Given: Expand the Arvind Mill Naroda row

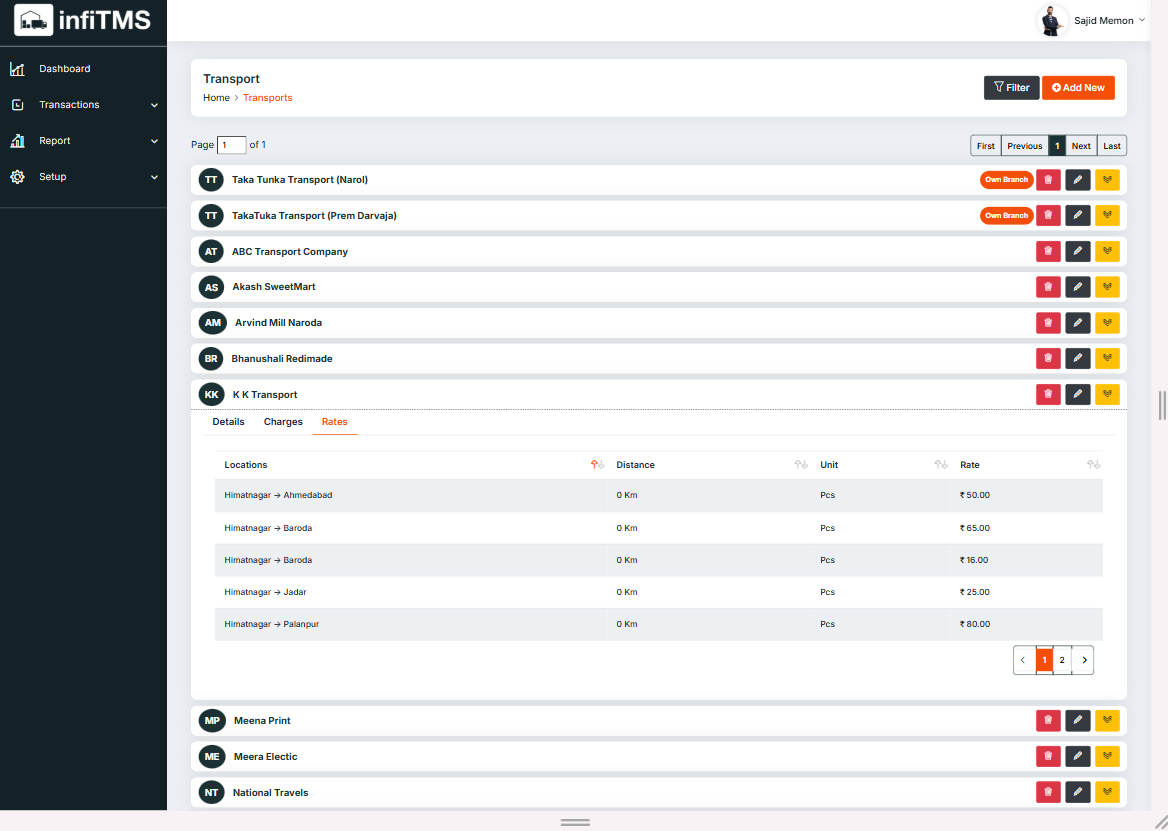Looking at the screenshot, I should tap(1107, 323).
